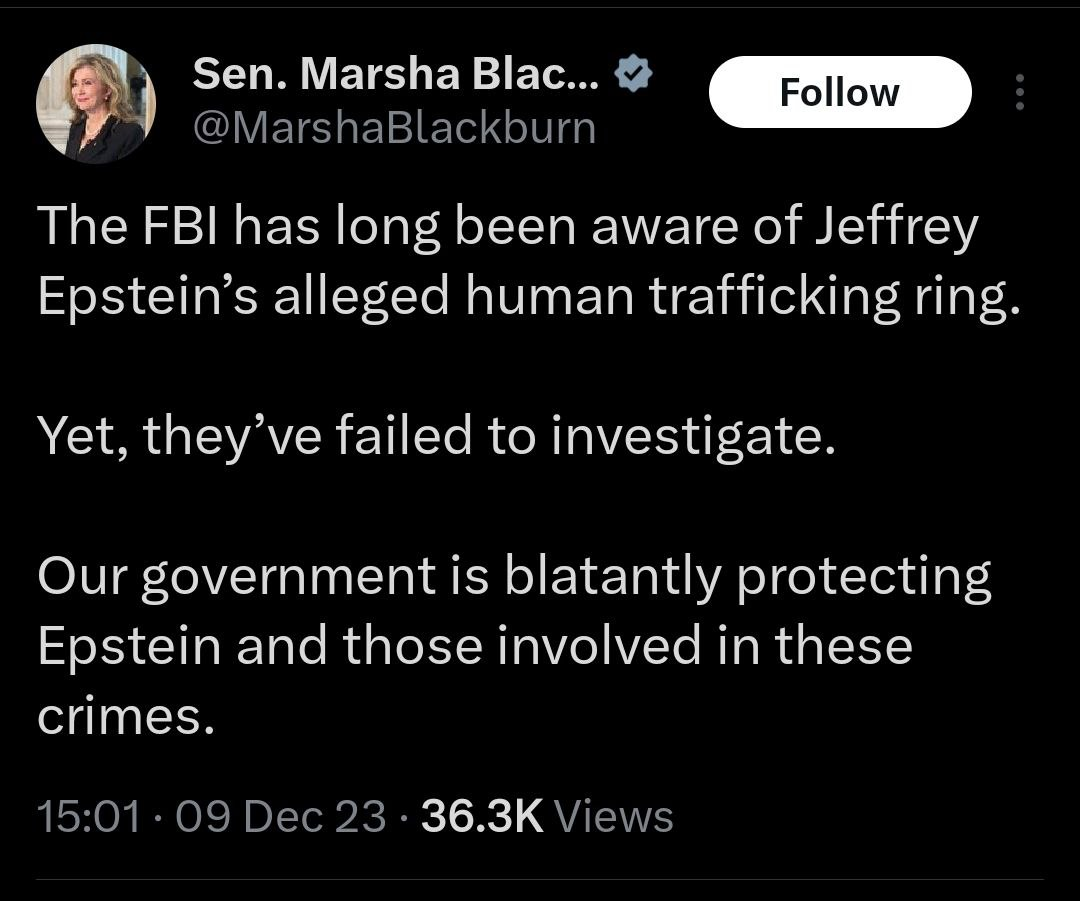Viewport: 1080px width, 901px height.
Task: Click the line "Epstein and those involved in these"
Action: point(475,646)
